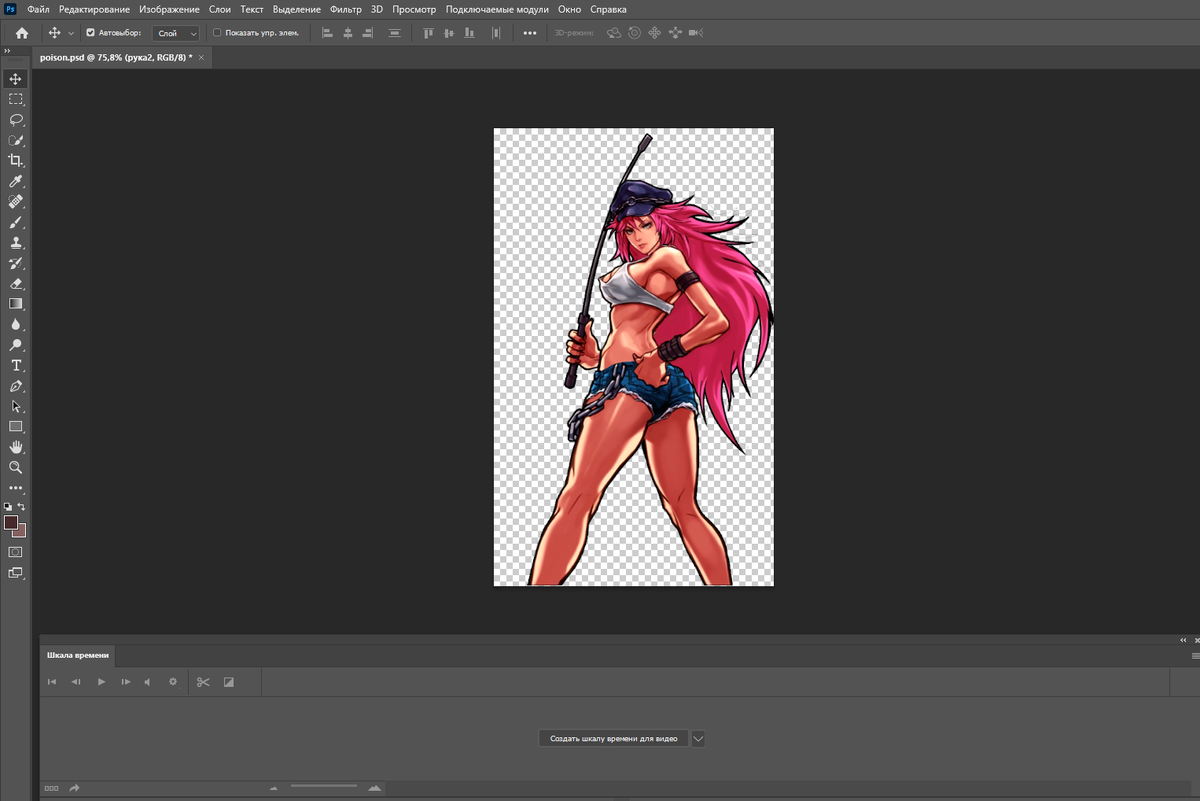
Task: Close the poison.psd document tab
Action: [202, 57]
